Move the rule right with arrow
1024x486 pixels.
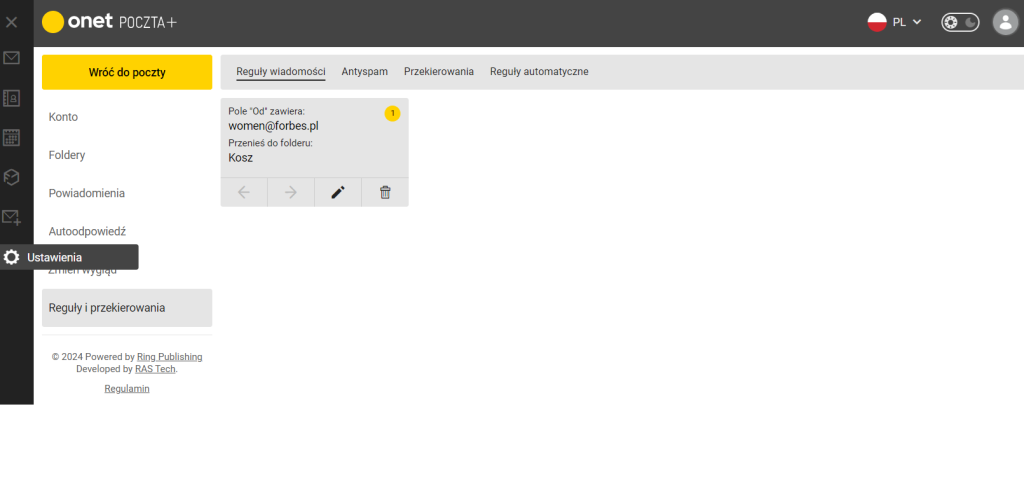click(x=291, y=192)
